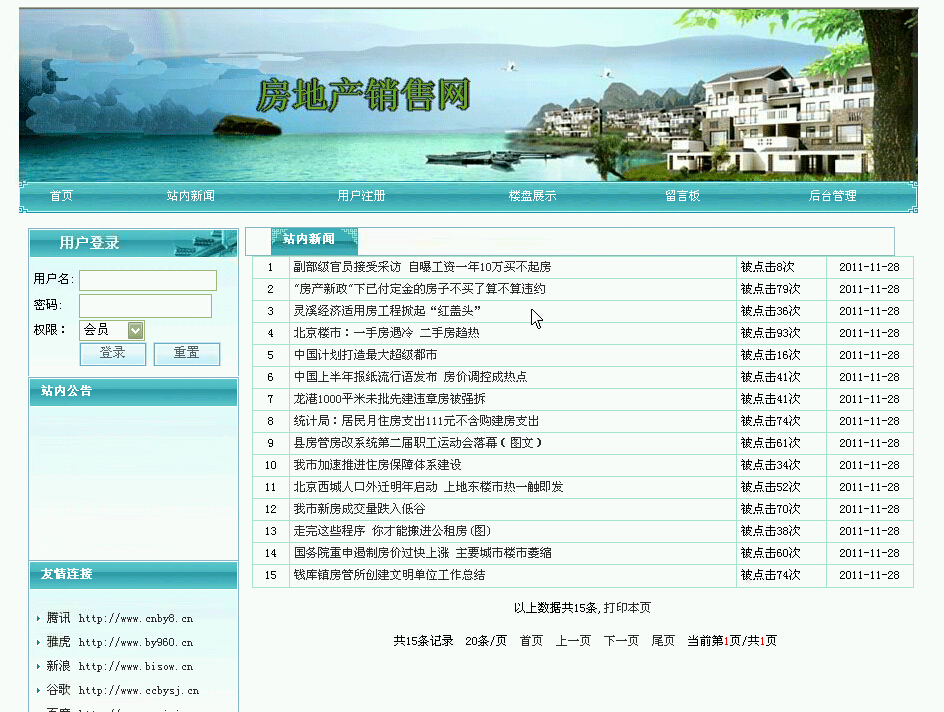Click the 房地产销售网 site title banner
This screenshot has width=944, height=712.
[x=363, y=95]
